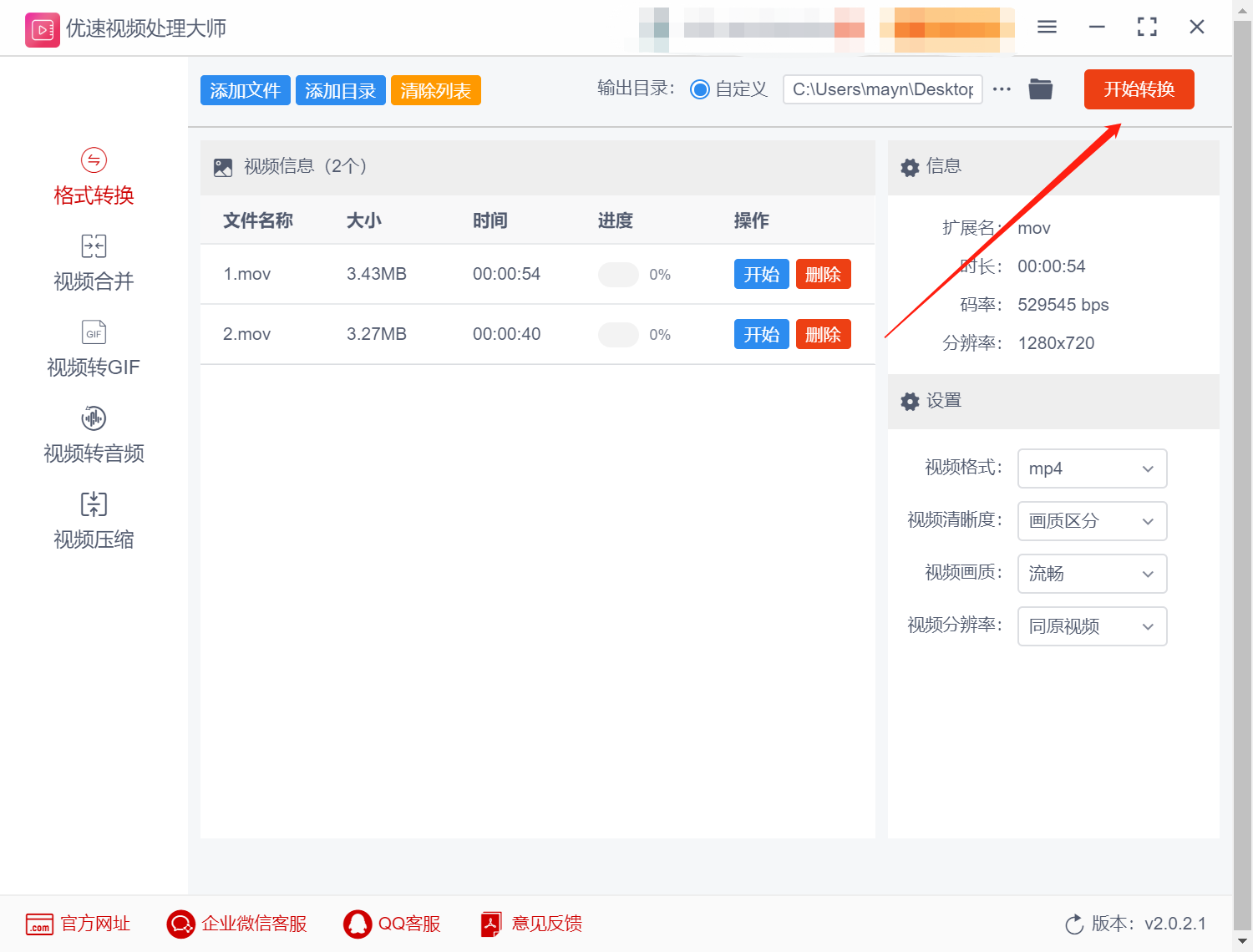
Task: Open the QQ客服 penguin icon
Action: 358,924
